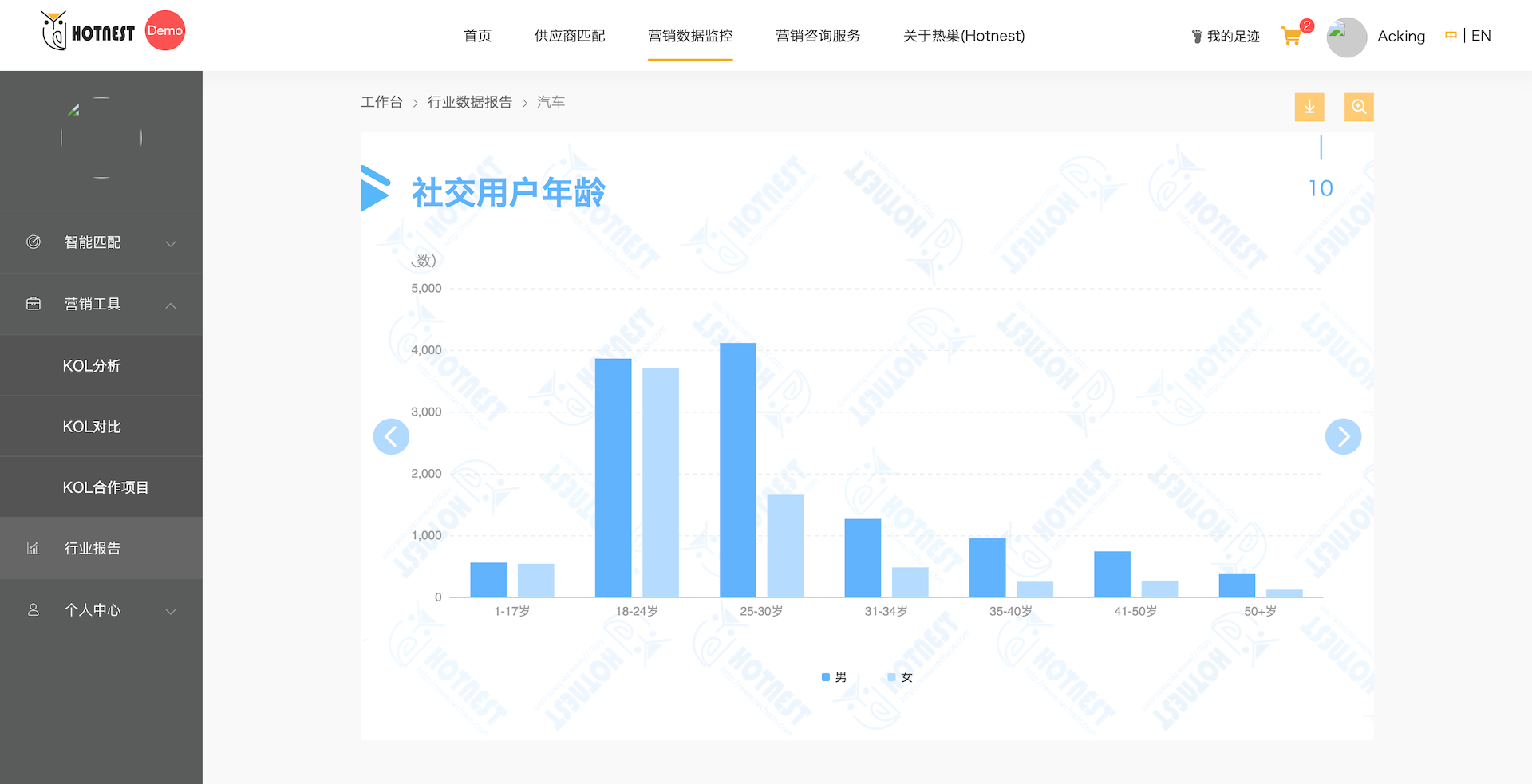1532x784 pixels.
Task: Click the user avatar picture
Action: tap(1346, 37)
